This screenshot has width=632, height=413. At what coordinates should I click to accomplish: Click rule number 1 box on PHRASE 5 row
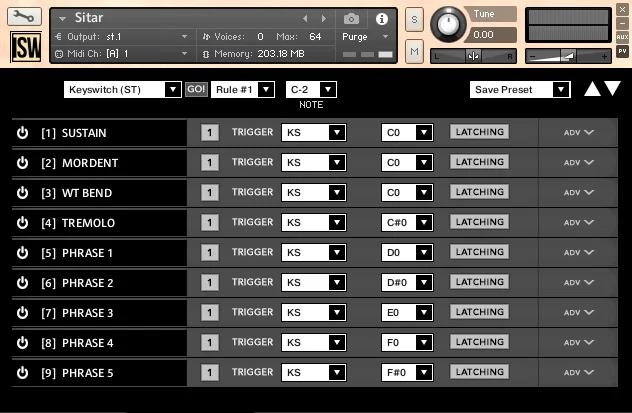[x=210, y=372]
